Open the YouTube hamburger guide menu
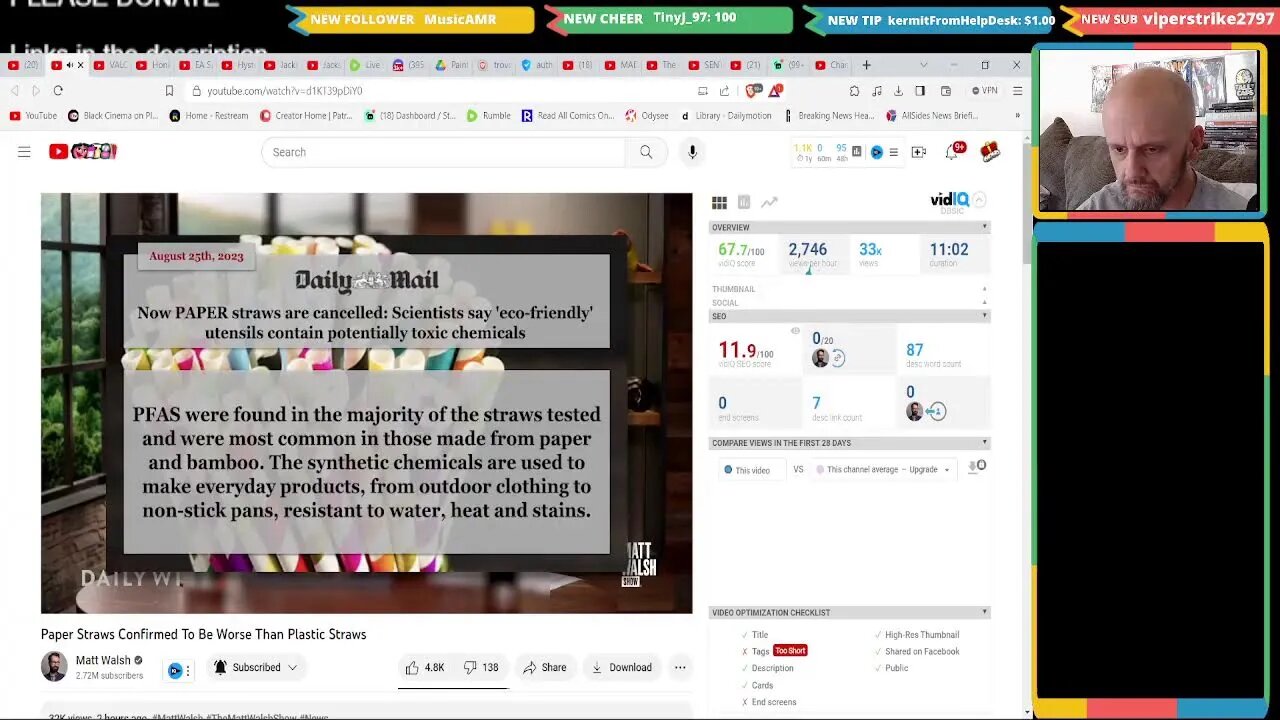This screenshot has height=720, width=1280. pos(24,152)
